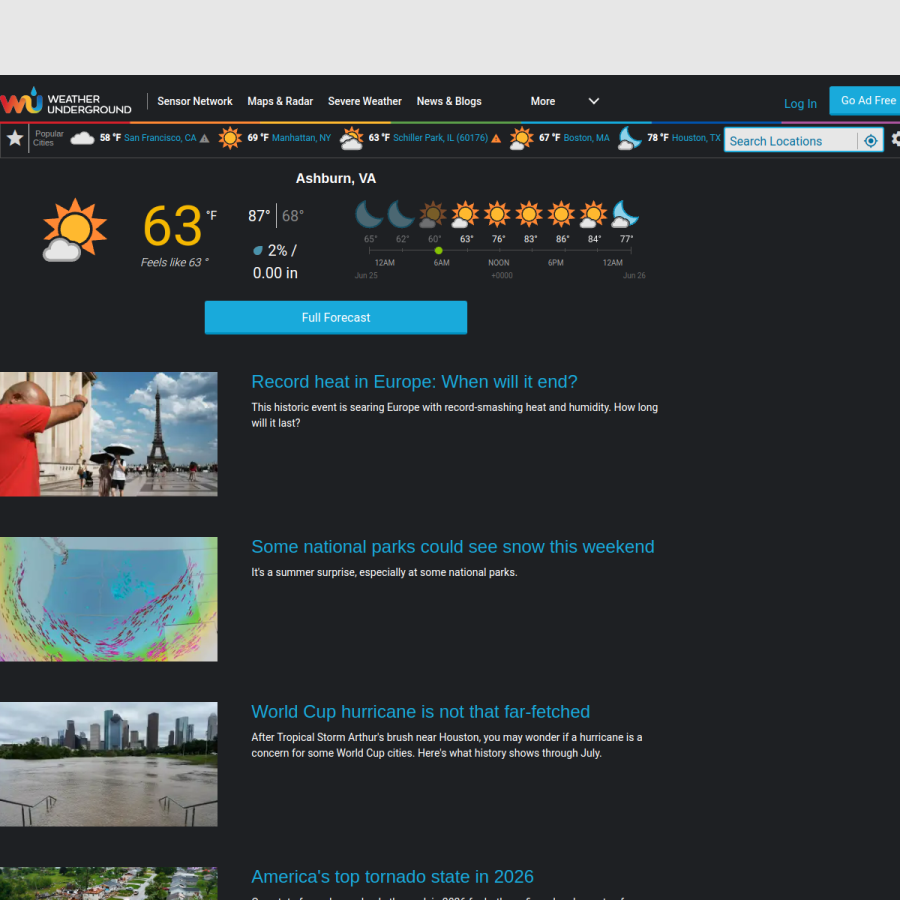The height and width of the screenshot is (900, 900).
Task: Click the favorites star icon
Action: 15,138
